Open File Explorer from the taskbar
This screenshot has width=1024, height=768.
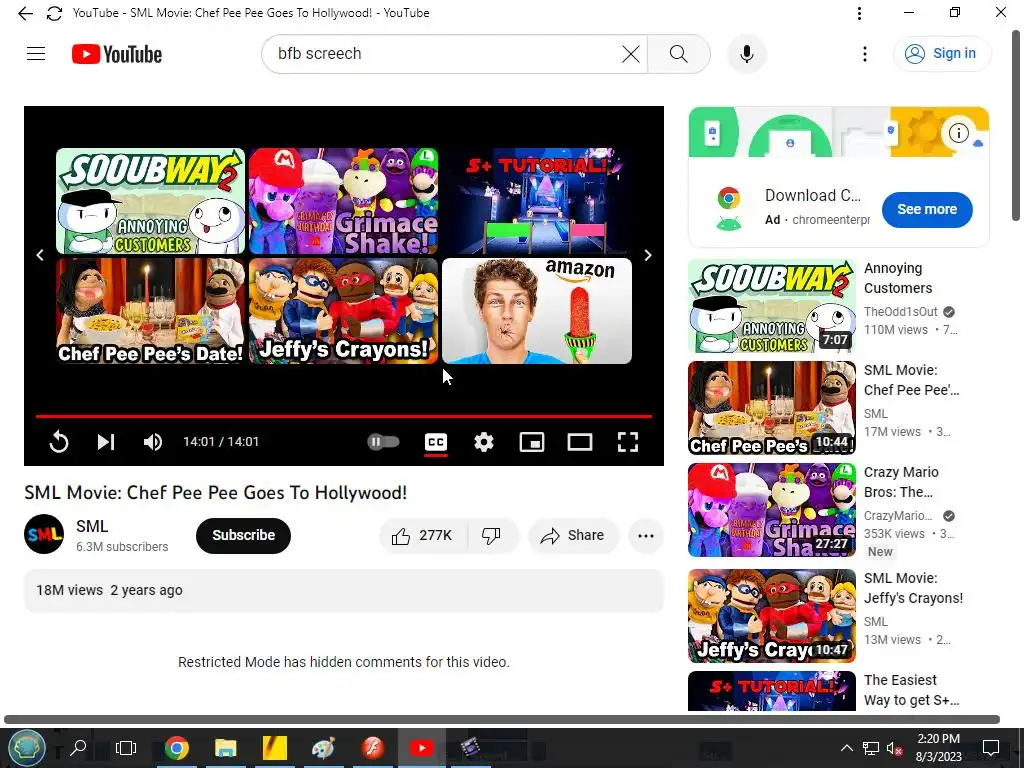pos(225,748)
